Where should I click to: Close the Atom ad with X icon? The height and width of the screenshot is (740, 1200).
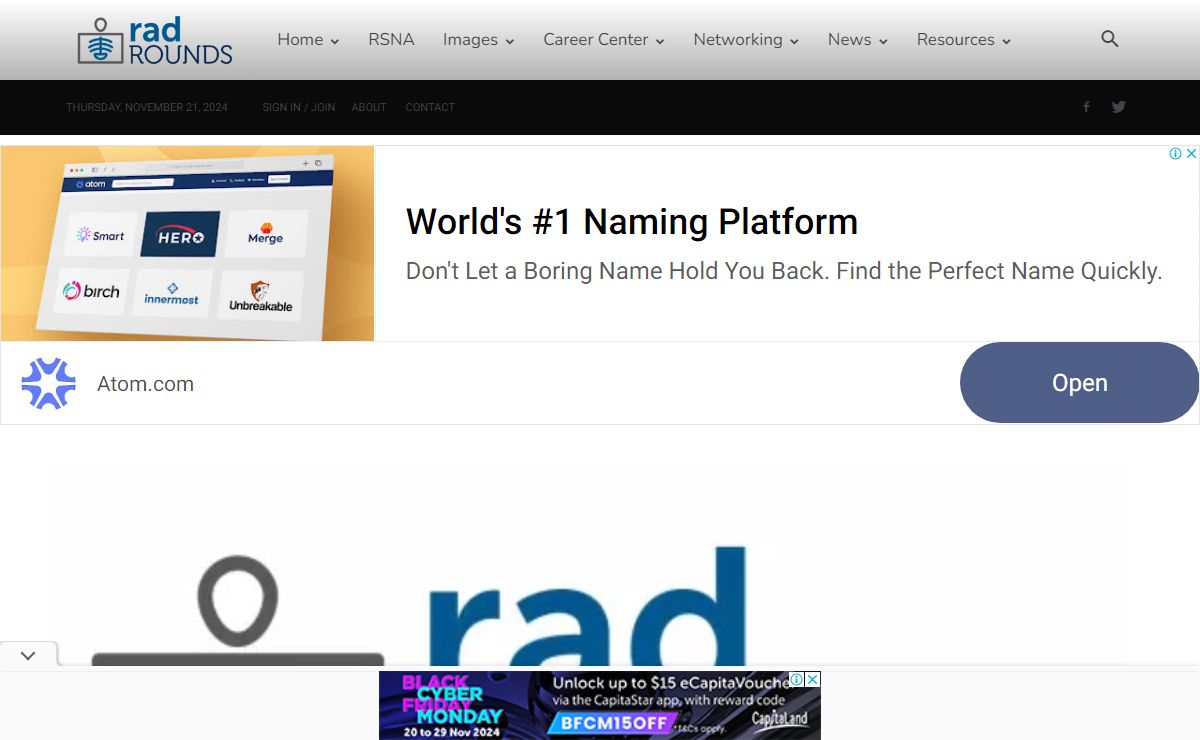pyautogui.click(x=1191, y=154)
